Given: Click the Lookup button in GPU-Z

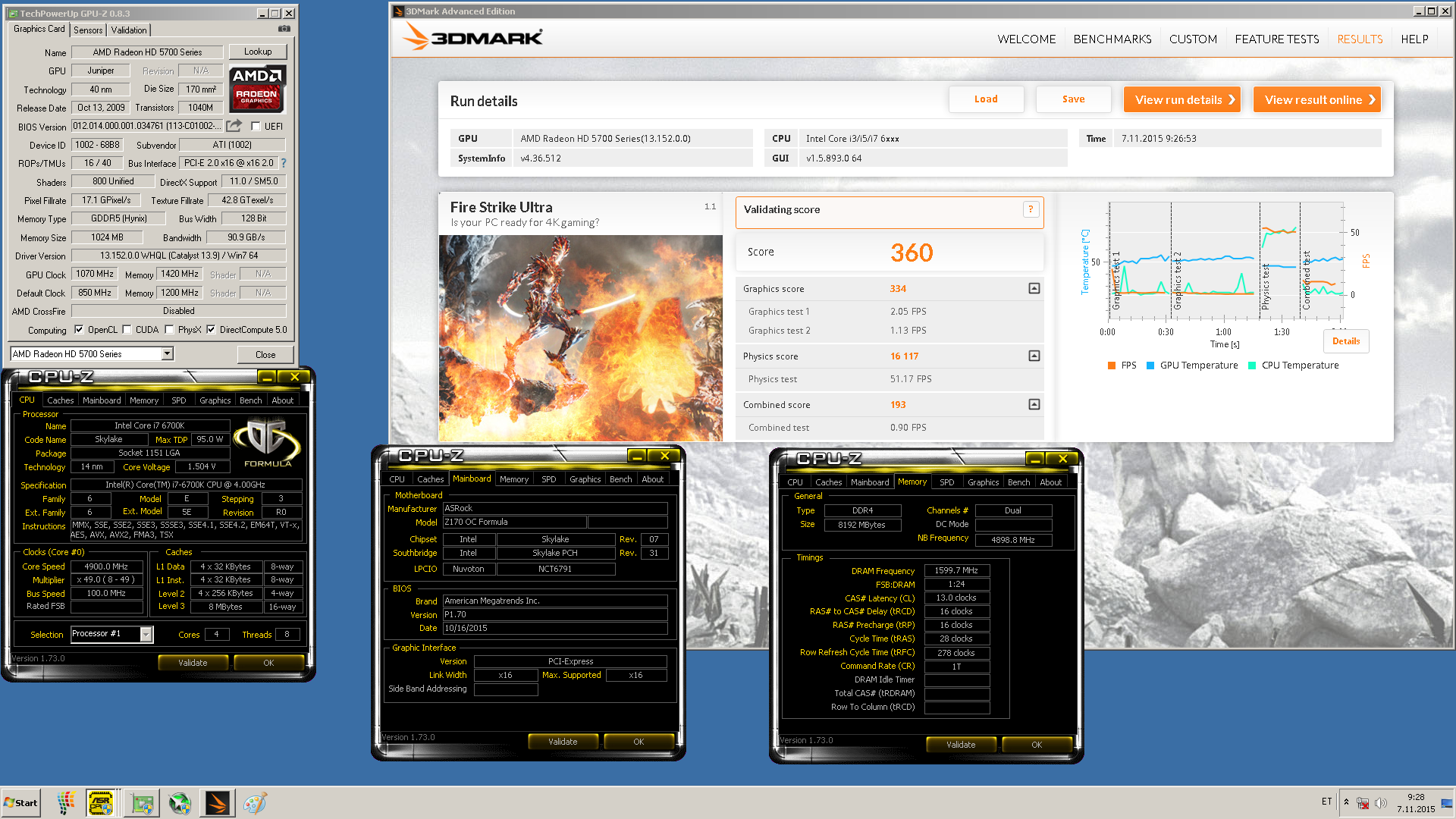Looking at the screenshot, I should (x=258, y=52).
